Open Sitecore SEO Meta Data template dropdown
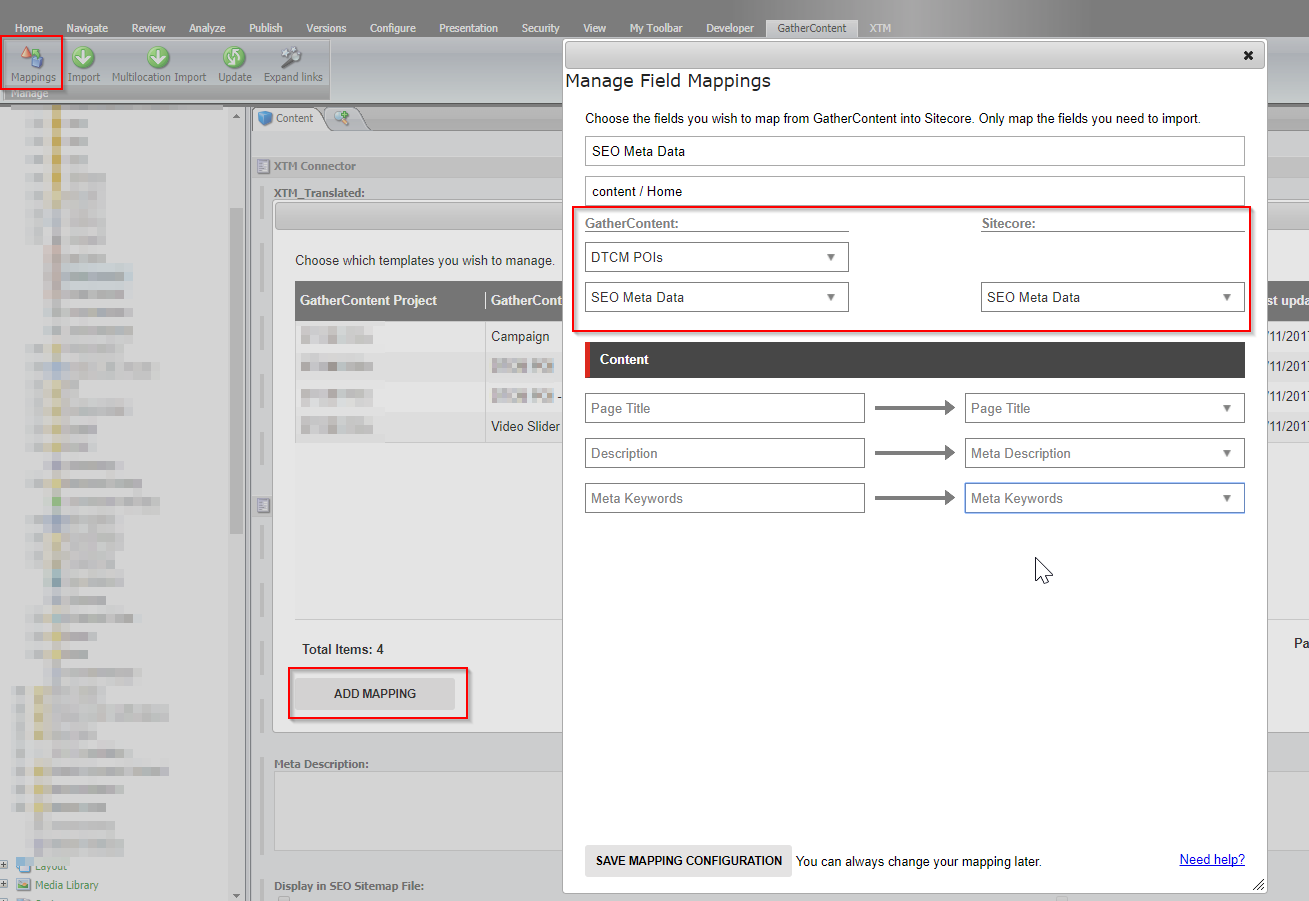Image resolution: width=1309 pixels, height=901 pixels. click(1113, 297)
